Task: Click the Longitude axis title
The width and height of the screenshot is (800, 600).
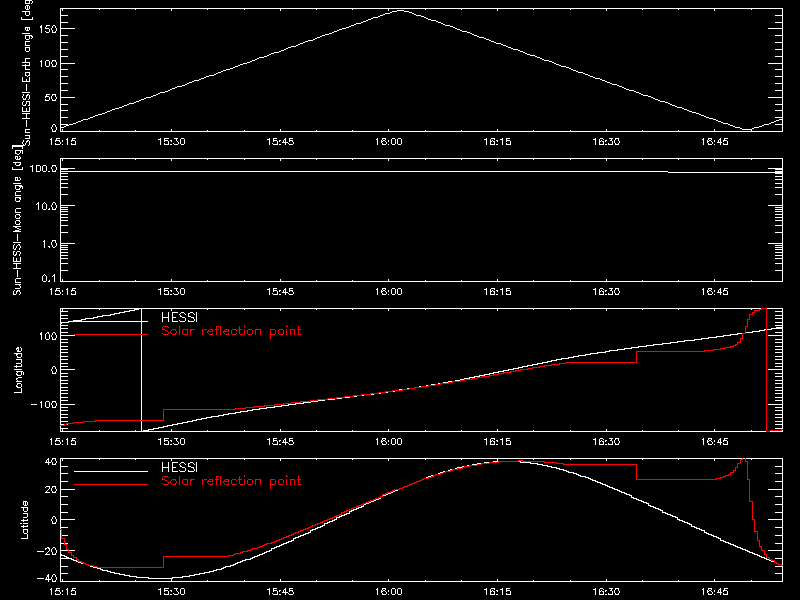Action: pyautogui.click(x=18, y=370)
